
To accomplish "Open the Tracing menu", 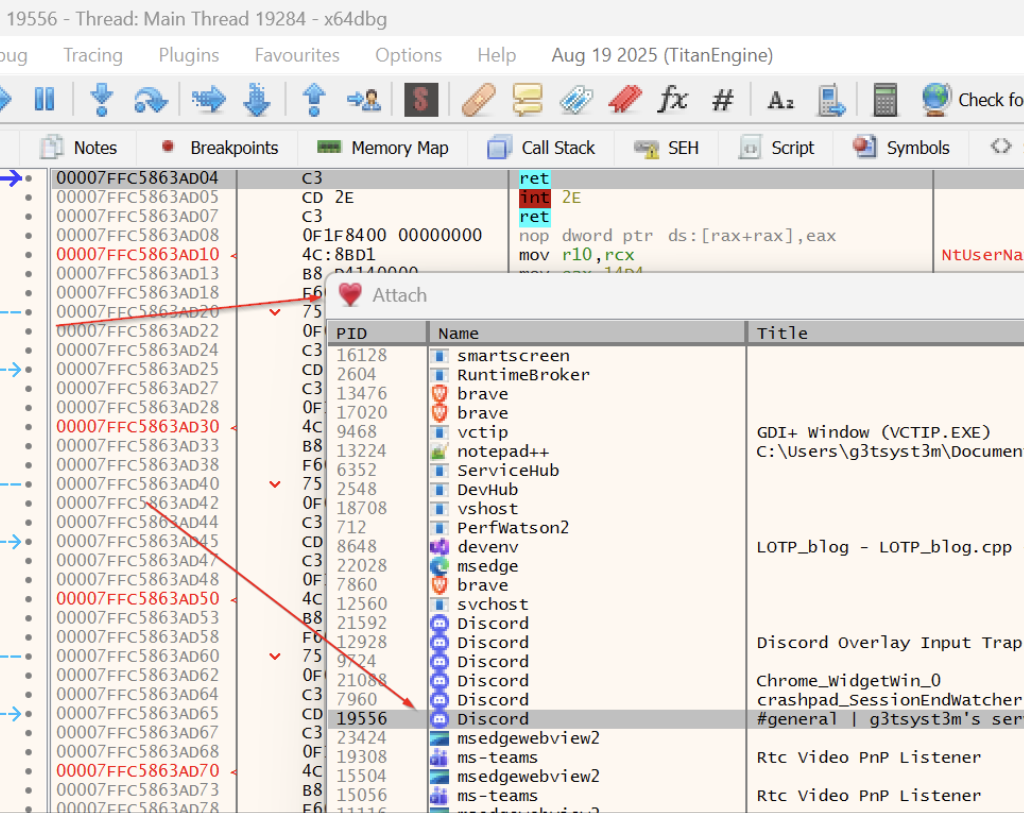I will coord(93,55).
